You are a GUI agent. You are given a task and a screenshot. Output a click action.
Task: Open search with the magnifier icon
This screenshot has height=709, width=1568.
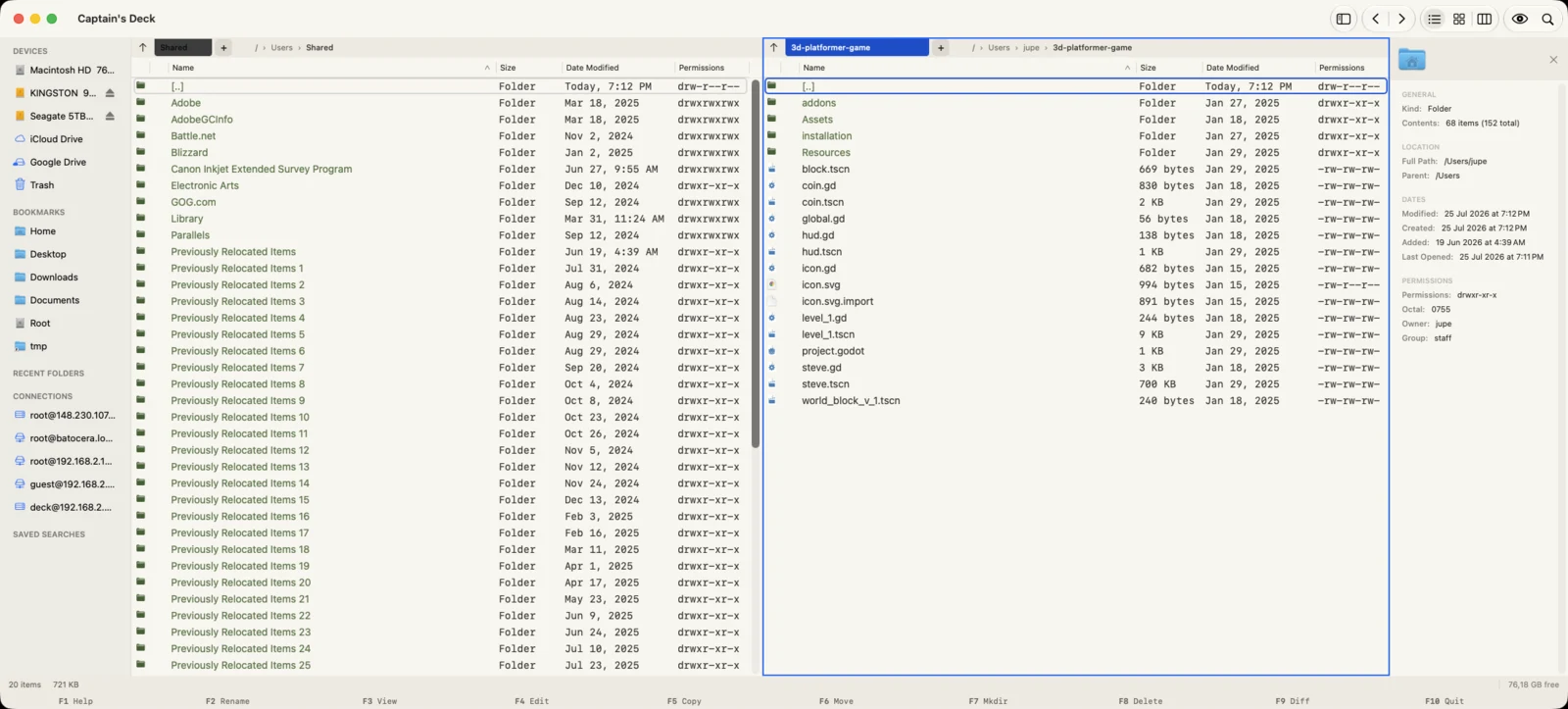(x=1547, y=19)
